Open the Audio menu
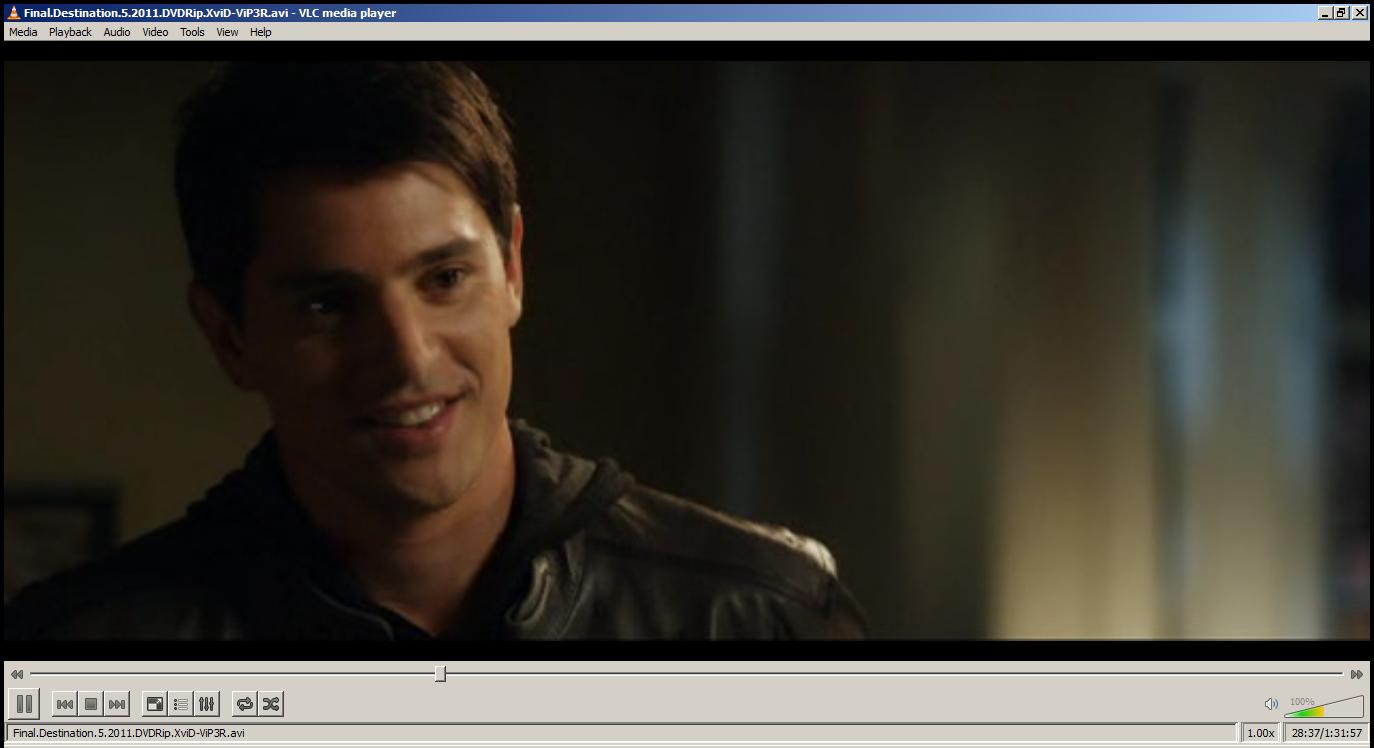The height and width of the screenshot is (748, 1374). (117, 32)
